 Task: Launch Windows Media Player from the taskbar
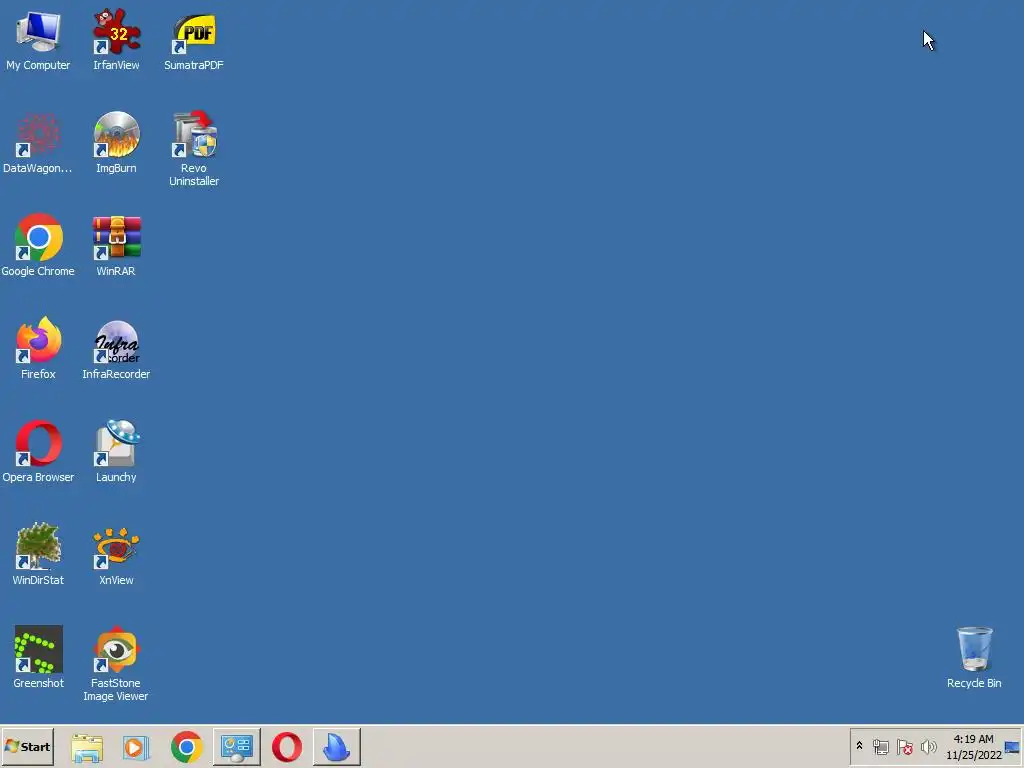[x=136, y=748]
